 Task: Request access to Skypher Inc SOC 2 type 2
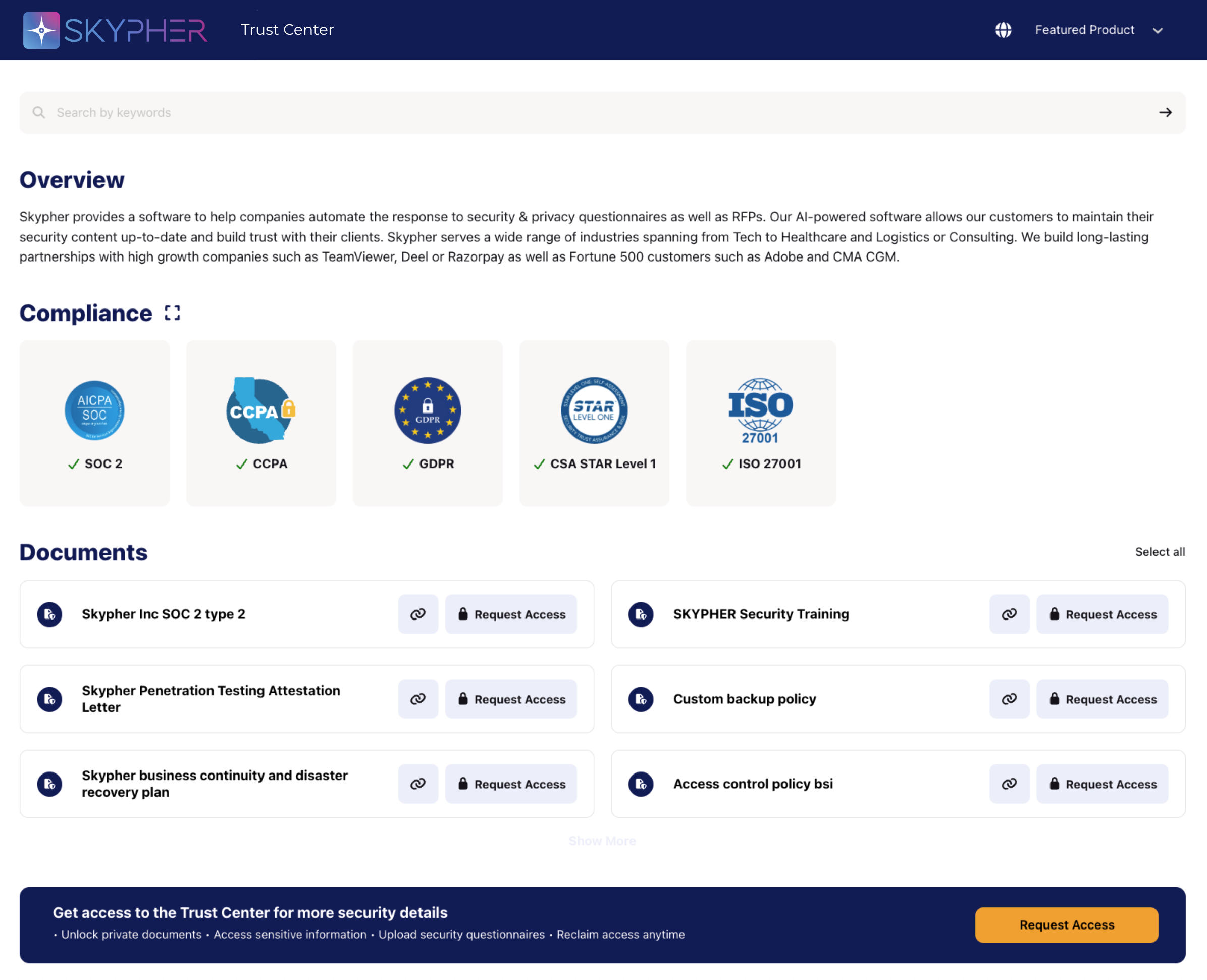pyautogui.click(x=511, y=614)
